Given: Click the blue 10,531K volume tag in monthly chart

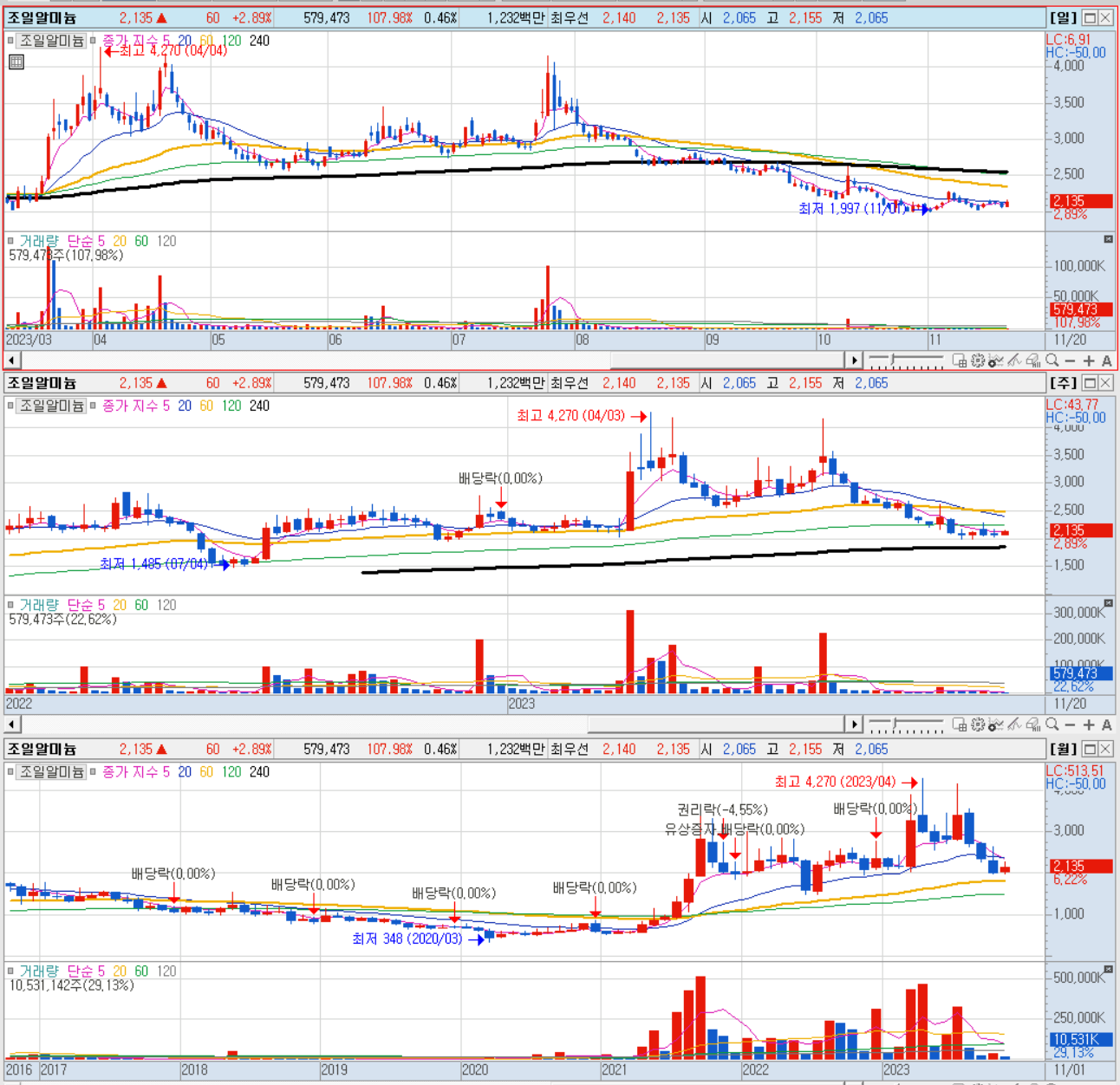Looking at the screenshot, I should 1081,1039.
